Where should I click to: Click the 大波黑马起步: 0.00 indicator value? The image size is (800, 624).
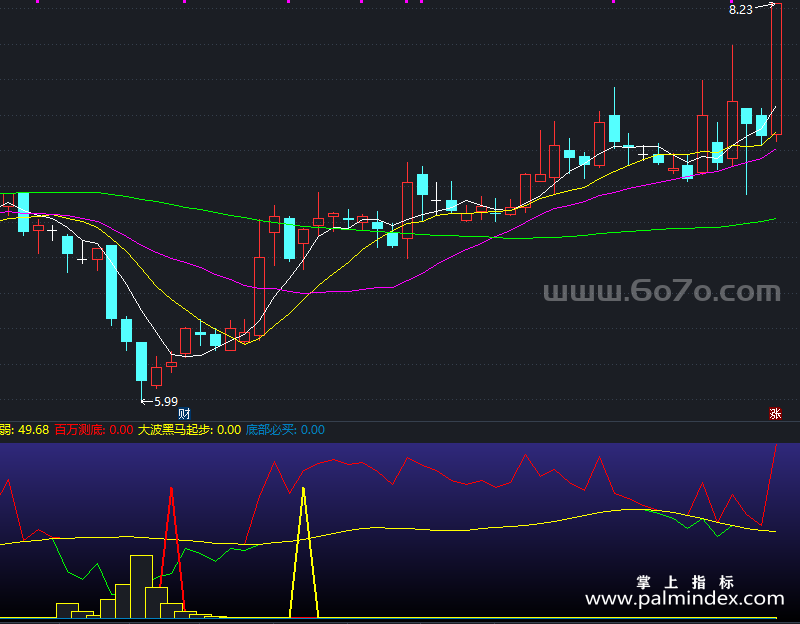pos(189,430)
